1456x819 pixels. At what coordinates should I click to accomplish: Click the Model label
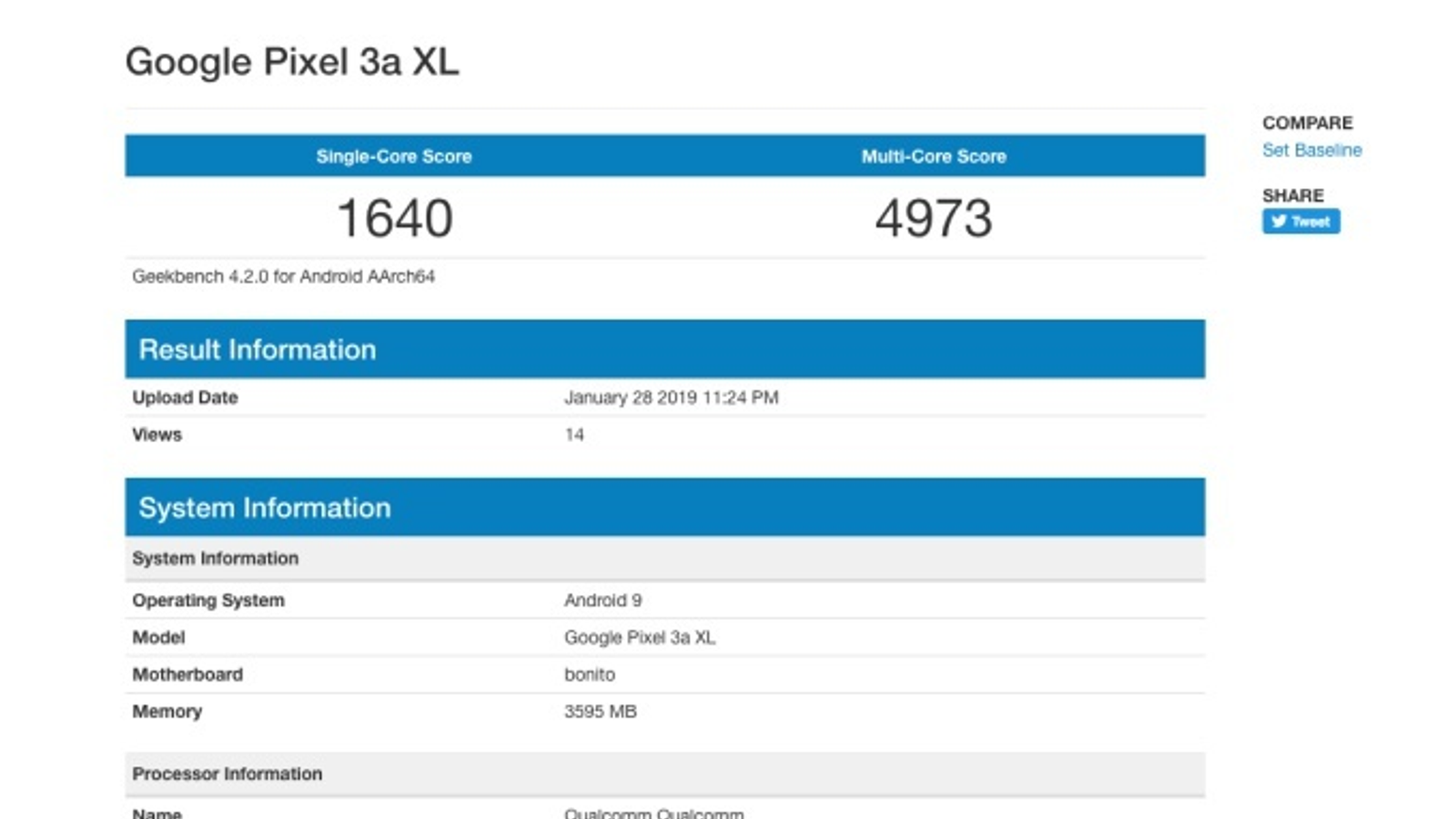[x=158, y=638]
